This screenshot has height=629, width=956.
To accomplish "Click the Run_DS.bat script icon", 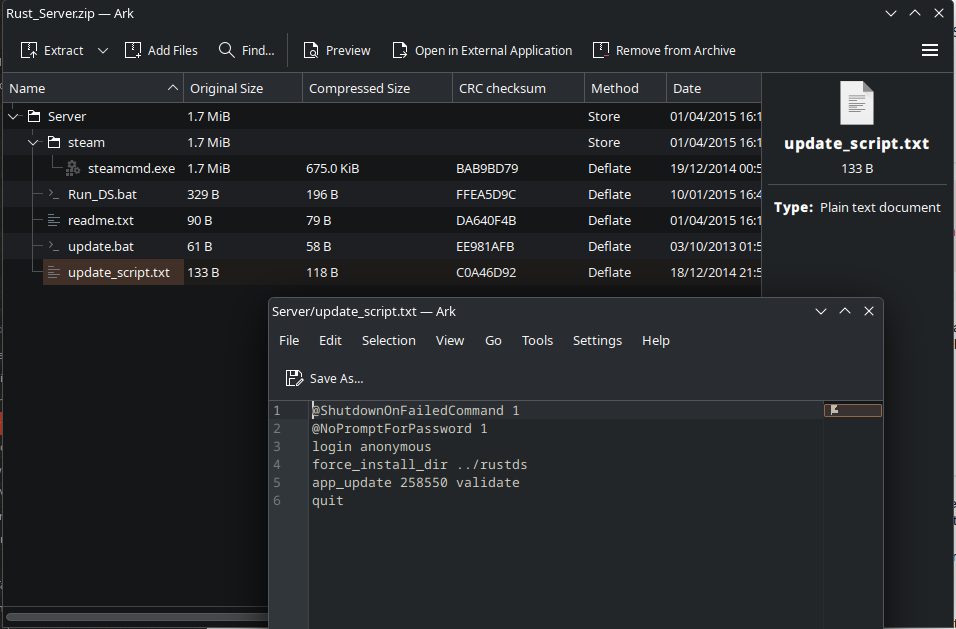I will tap(54, 194).
